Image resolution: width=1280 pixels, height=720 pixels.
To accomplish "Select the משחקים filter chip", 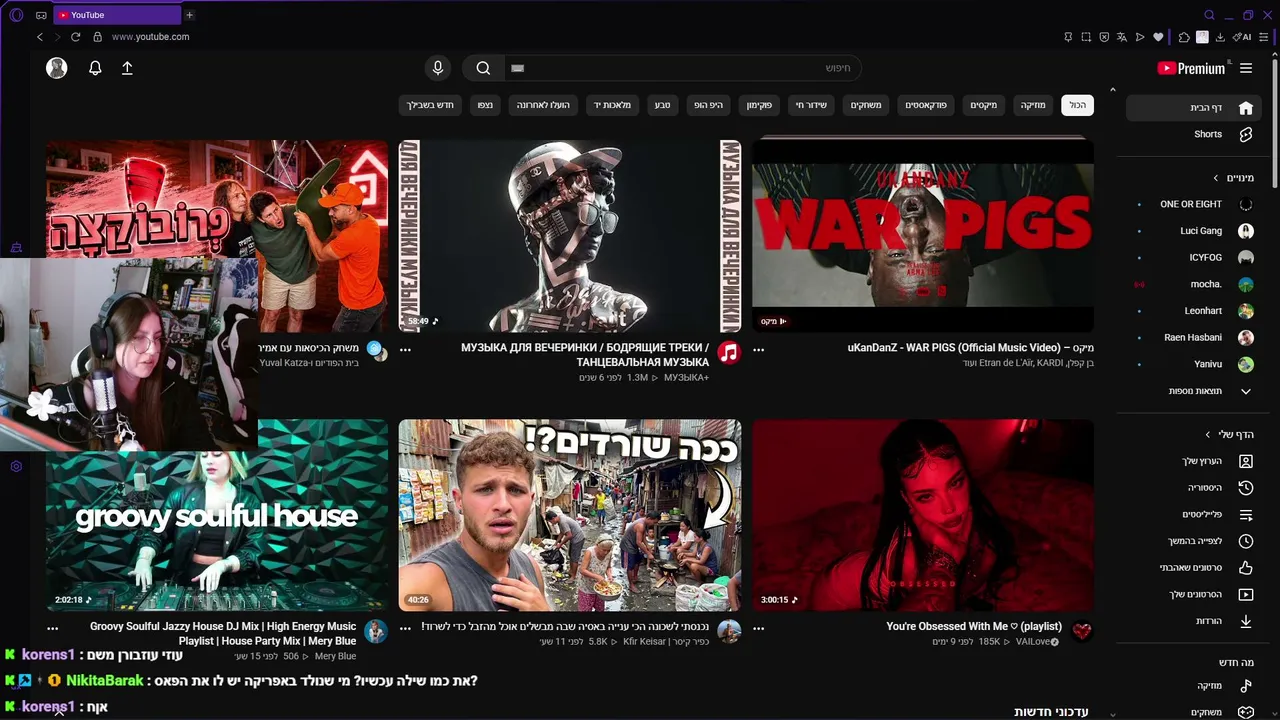I will coord(866,105).
